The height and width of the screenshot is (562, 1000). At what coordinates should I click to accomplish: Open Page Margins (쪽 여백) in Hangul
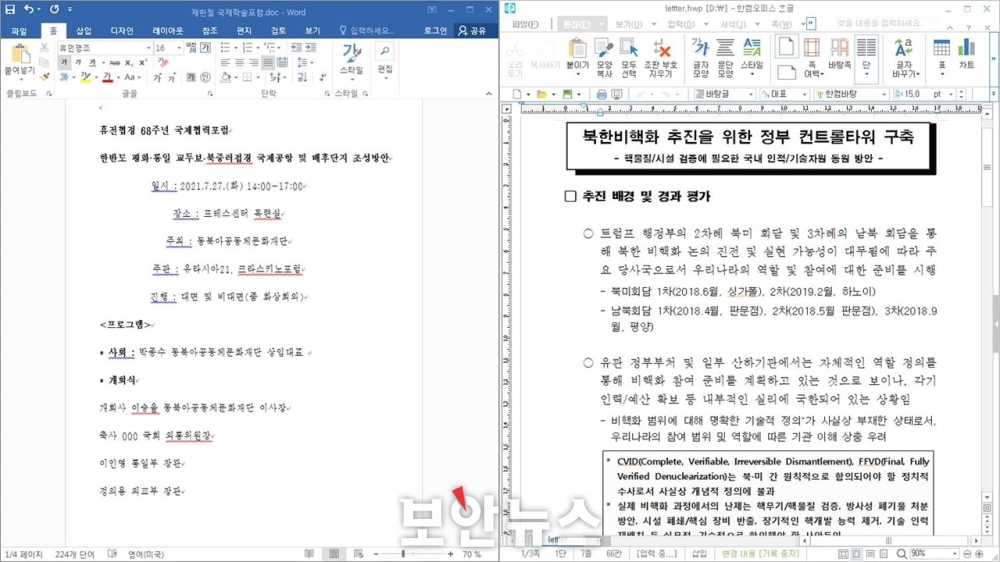812,57
